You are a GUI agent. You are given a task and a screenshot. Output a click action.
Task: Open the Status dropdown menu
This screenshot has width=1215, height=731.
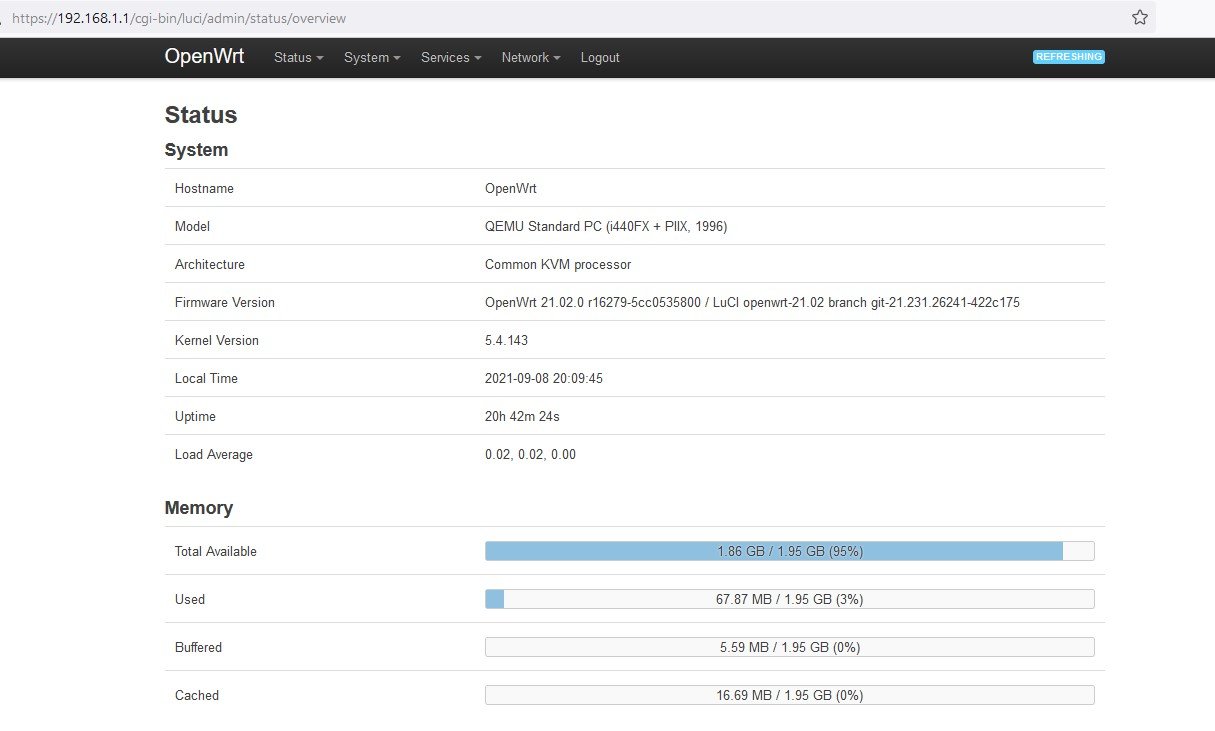click(x=298, y=58)
